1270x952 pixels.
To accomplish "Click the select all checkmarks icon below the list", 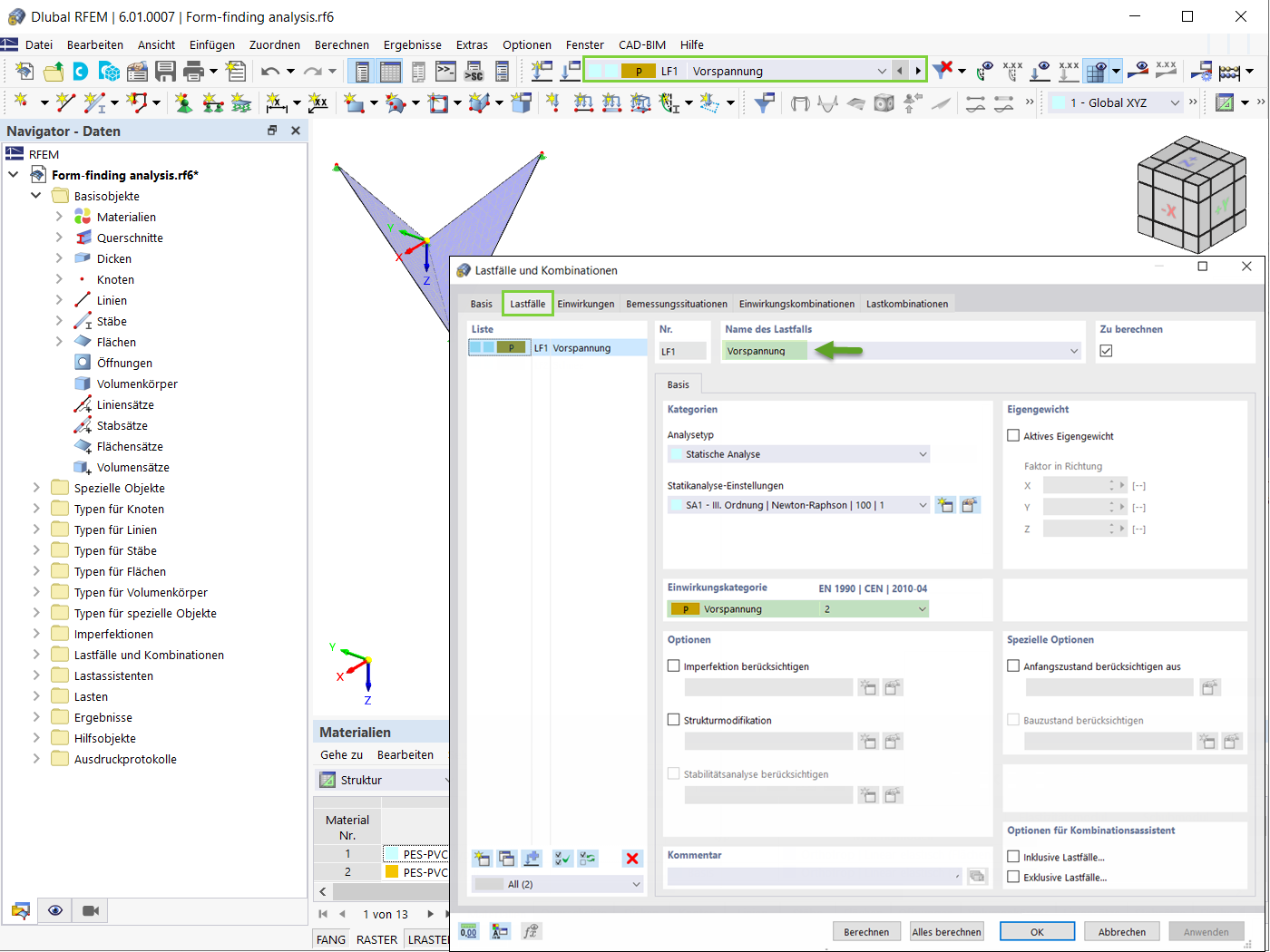I will click(562, 858).
